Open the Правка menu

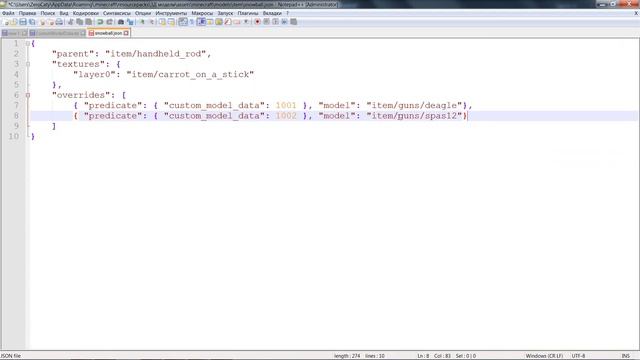point(27,13)
